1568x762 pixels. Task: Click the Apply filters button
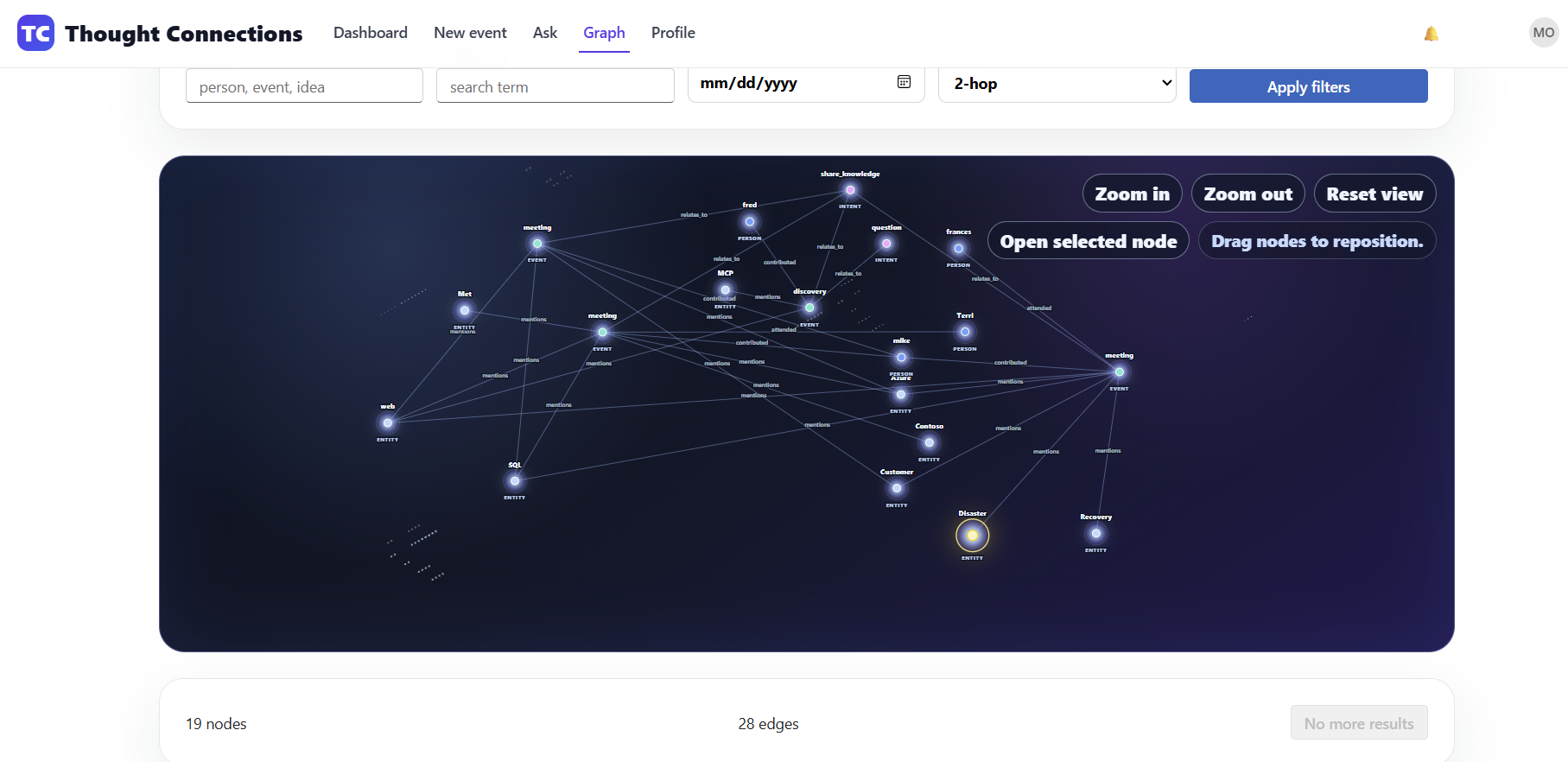(x=1308, y=86)
